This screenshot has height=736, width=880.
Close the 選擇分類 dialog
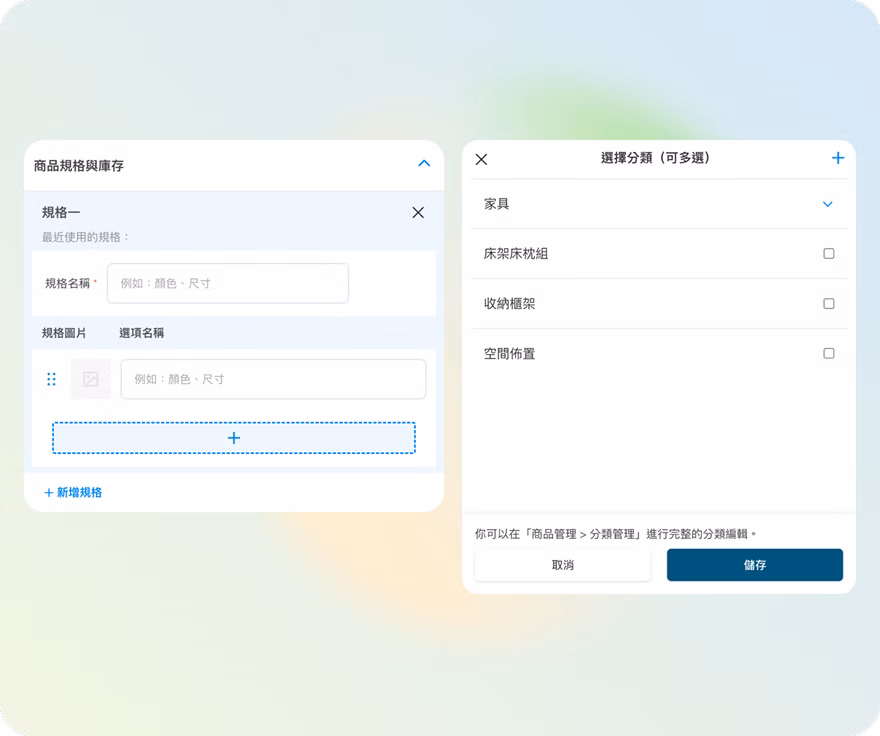point(482,159)
